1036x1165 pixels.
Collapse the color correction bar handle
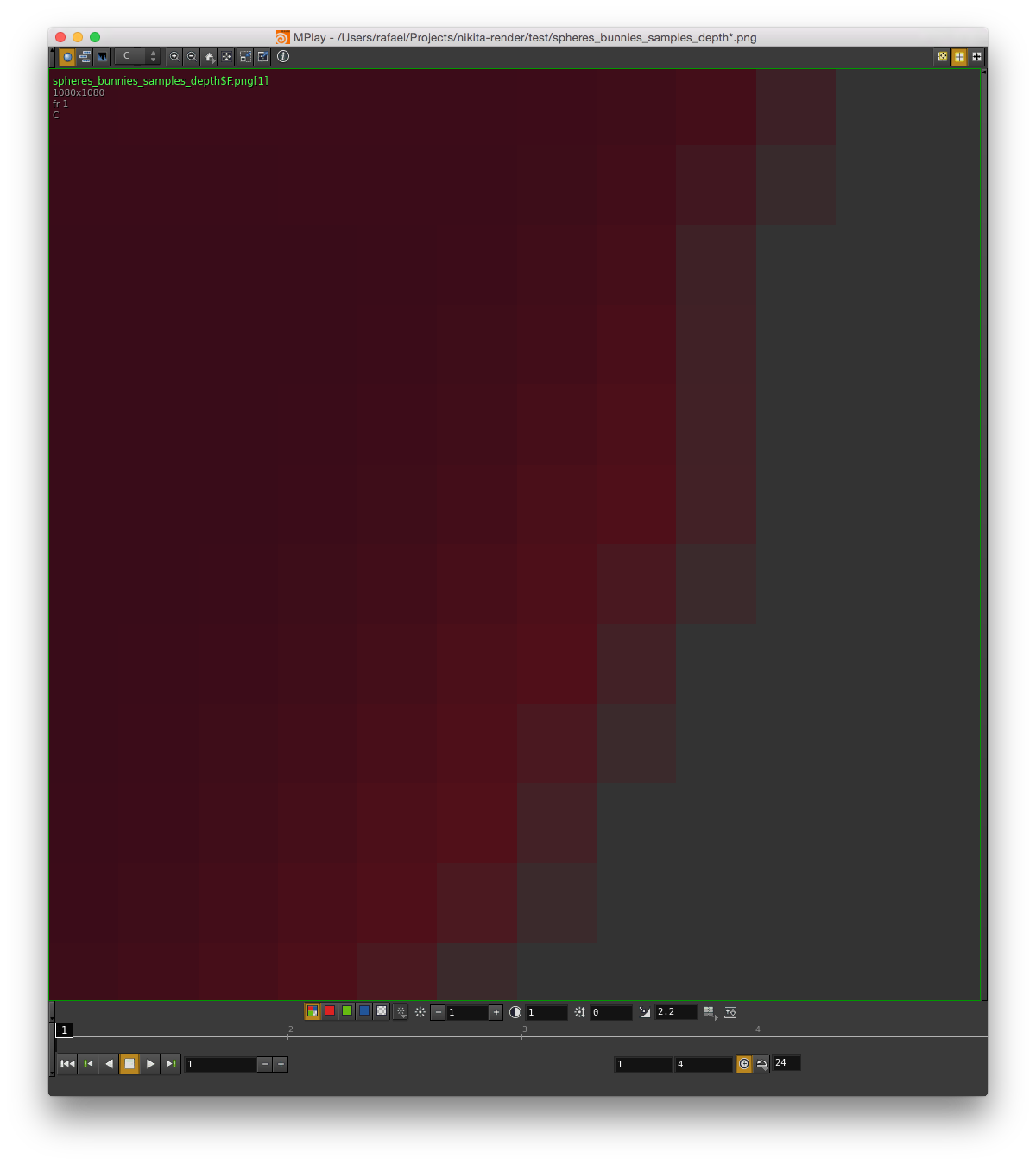click(52, 1011)
